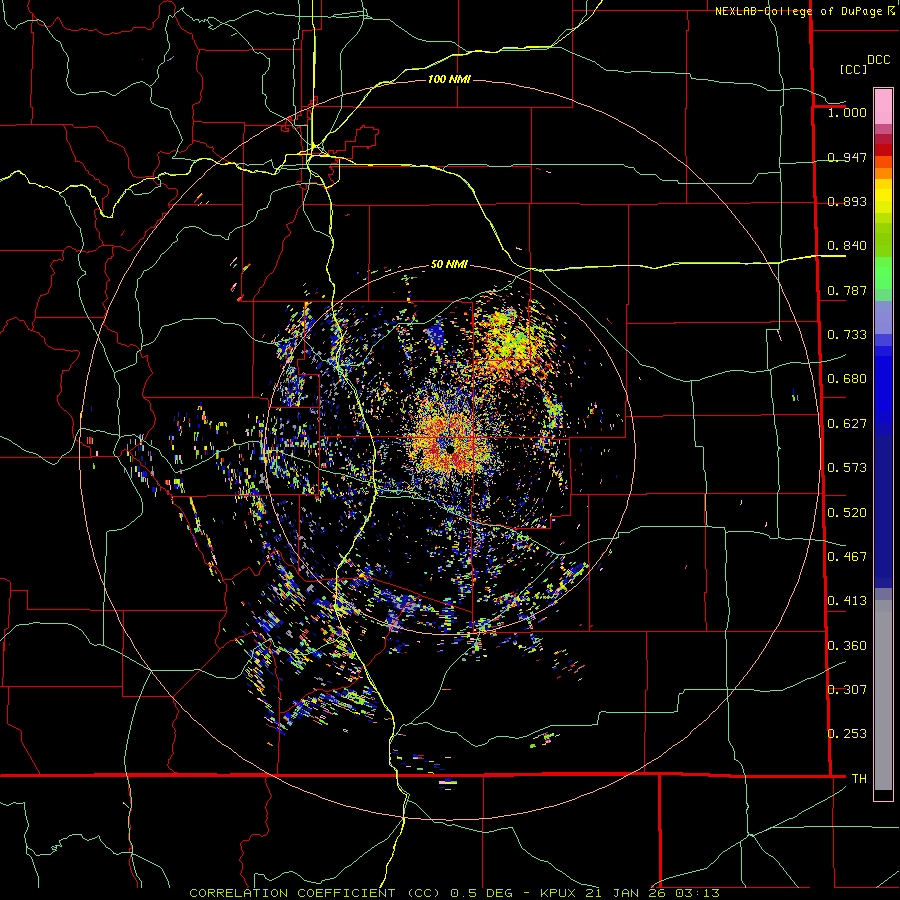Click the 0.627 value on the color scale
The height and width of the screenshot is (900, 900).
click(847, 424)
